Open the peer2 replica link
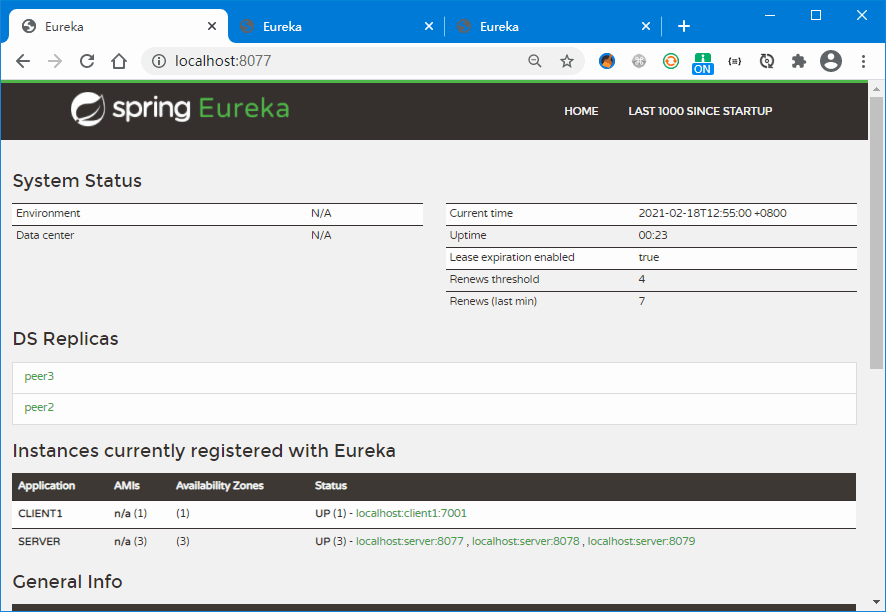 coord(39,407)
